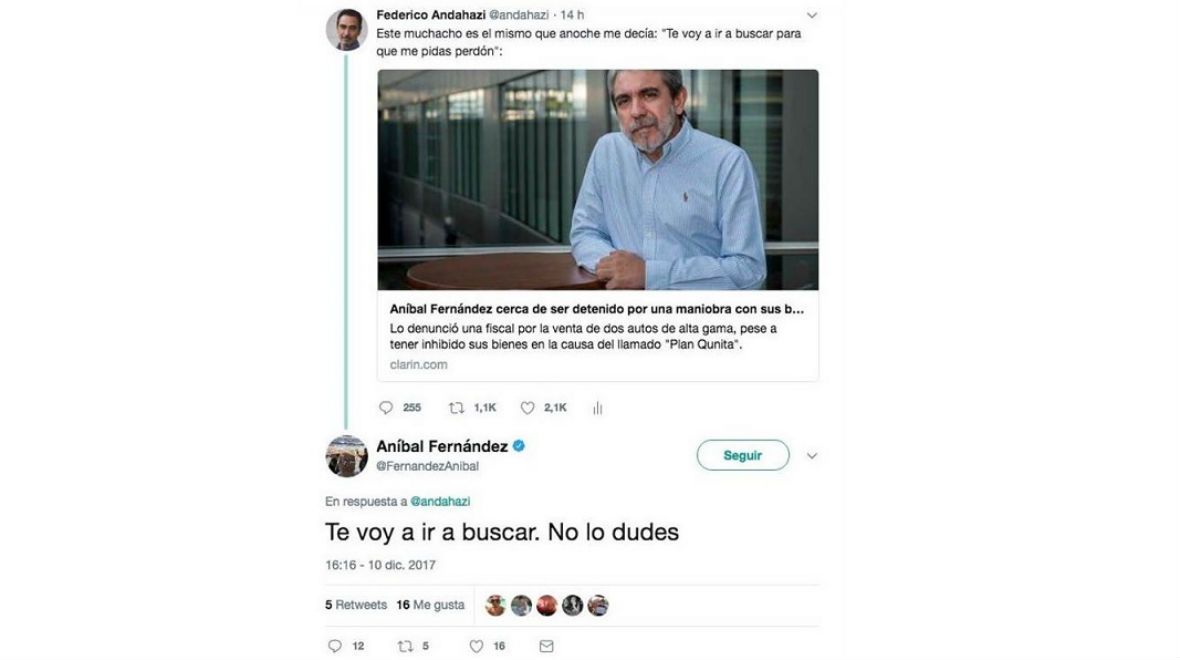Like Aníbal Fernández's tweet with heart icon
This screenshot has width=1180, height=660.
tap(476, 646)
